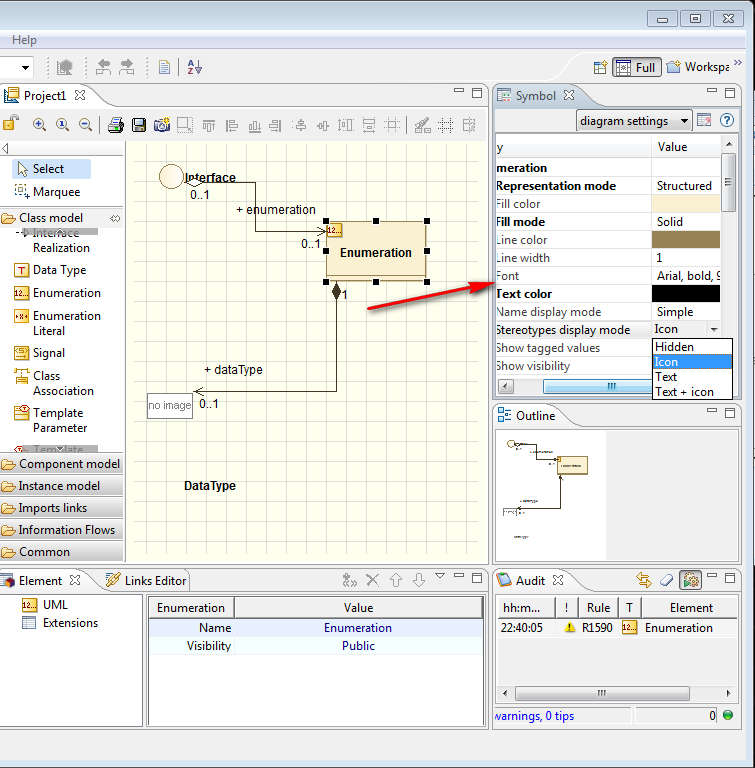Toggle the diagram lock icon
Screen dimensions: 755x768
(x=9, y=125)
